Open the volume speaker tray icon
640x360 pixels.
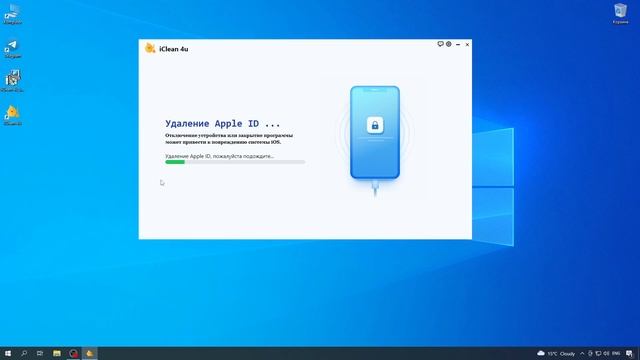click(x=607, y=353)
